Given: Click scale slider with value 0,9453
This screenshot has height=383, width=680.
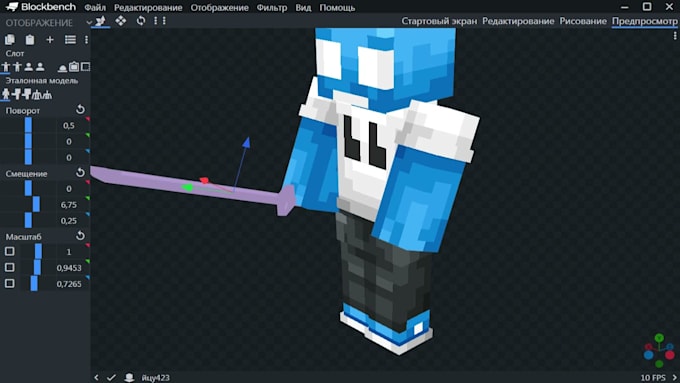Looking at the screenshot, I should (x=37, y=267).
